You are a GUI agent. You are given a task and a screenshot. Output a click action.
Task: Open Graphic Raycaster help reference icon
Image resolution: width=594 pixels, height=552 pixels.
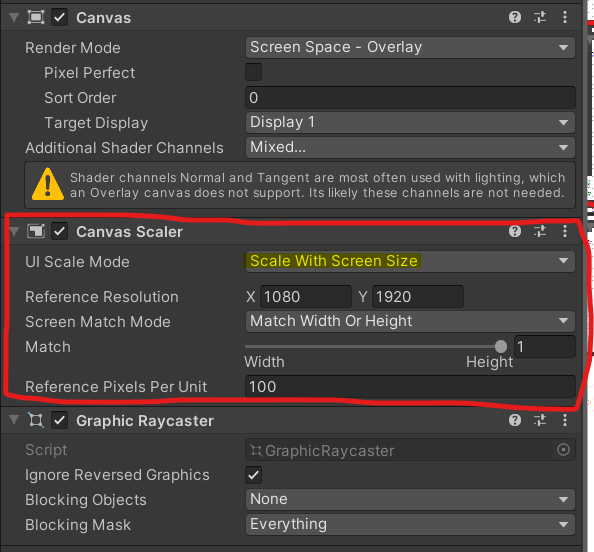point(514,420)
